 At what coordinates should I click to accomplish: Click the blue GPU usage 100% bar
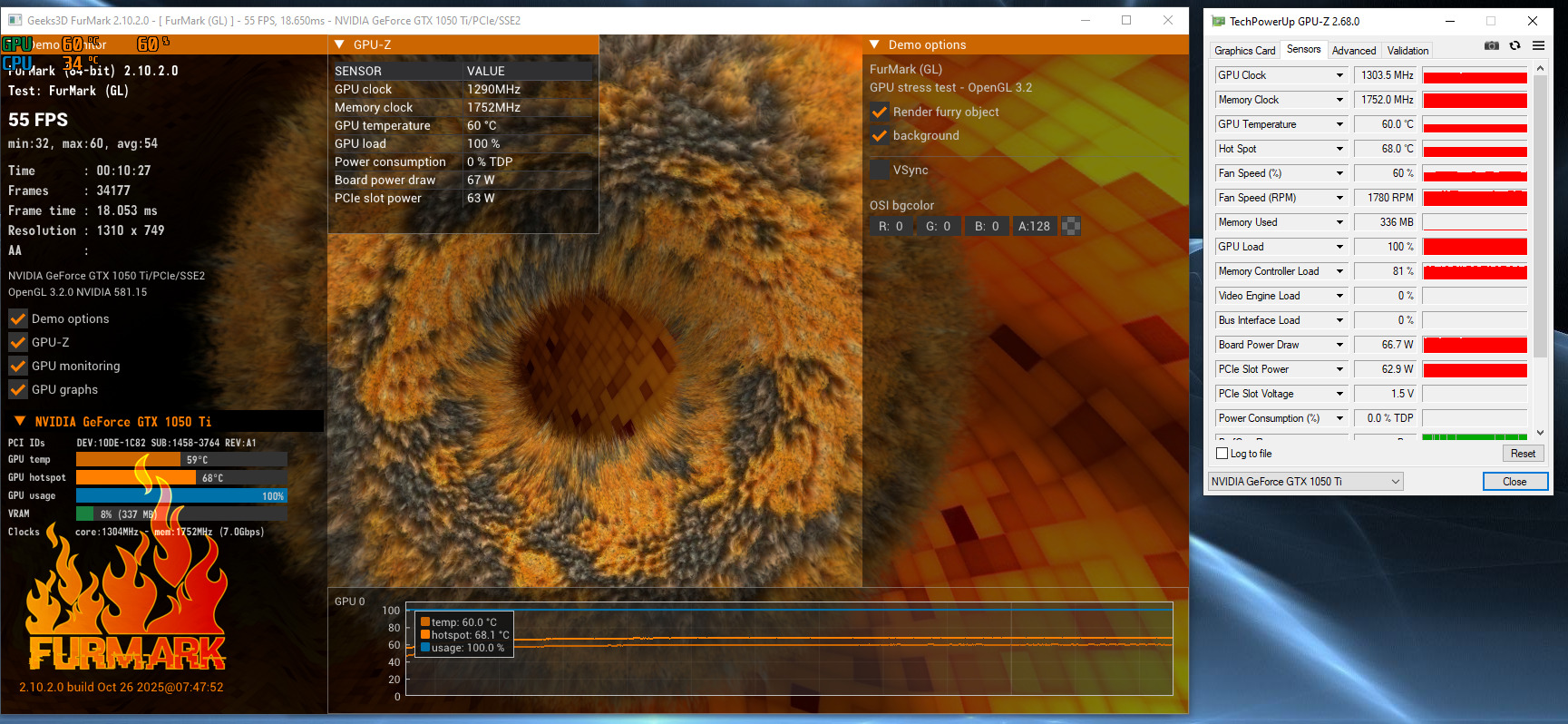(x=181, y=496)
